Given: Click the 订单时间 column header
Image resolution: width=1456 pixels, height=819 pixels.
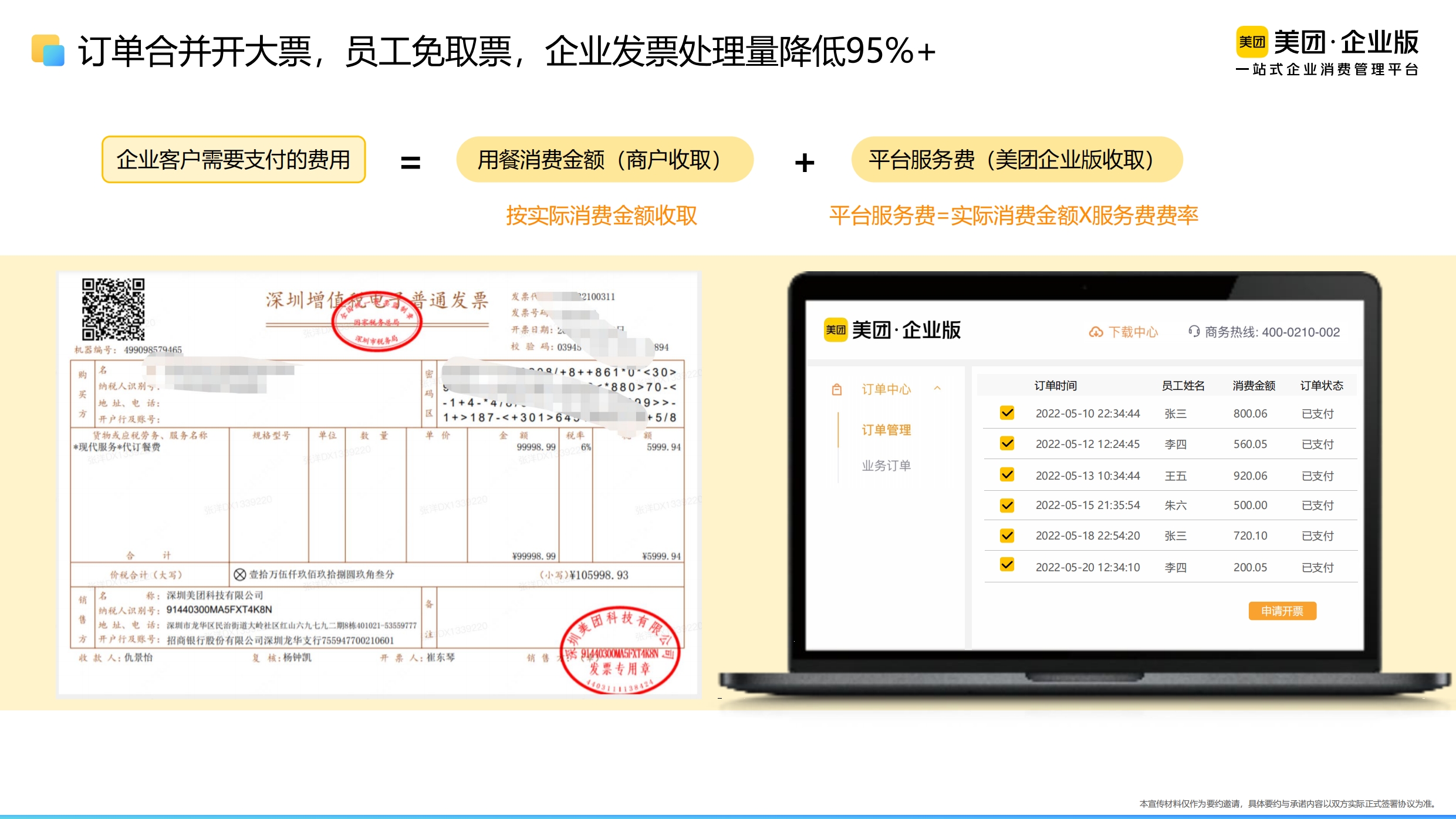Looking at the screenshot, I should coord(1055,386).
